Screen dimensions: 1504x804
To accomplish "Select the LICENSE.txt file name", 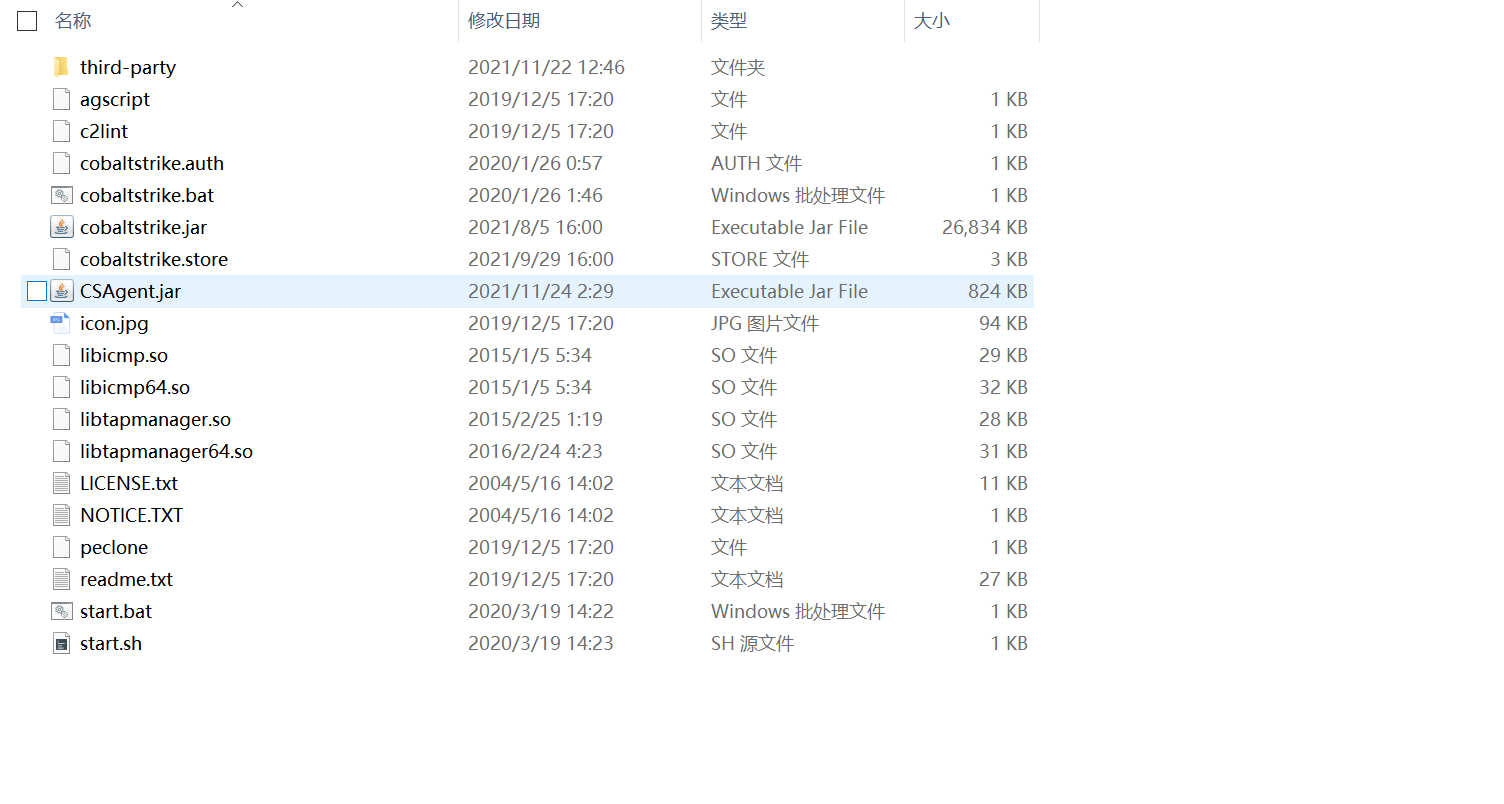I will pos(129,483).
